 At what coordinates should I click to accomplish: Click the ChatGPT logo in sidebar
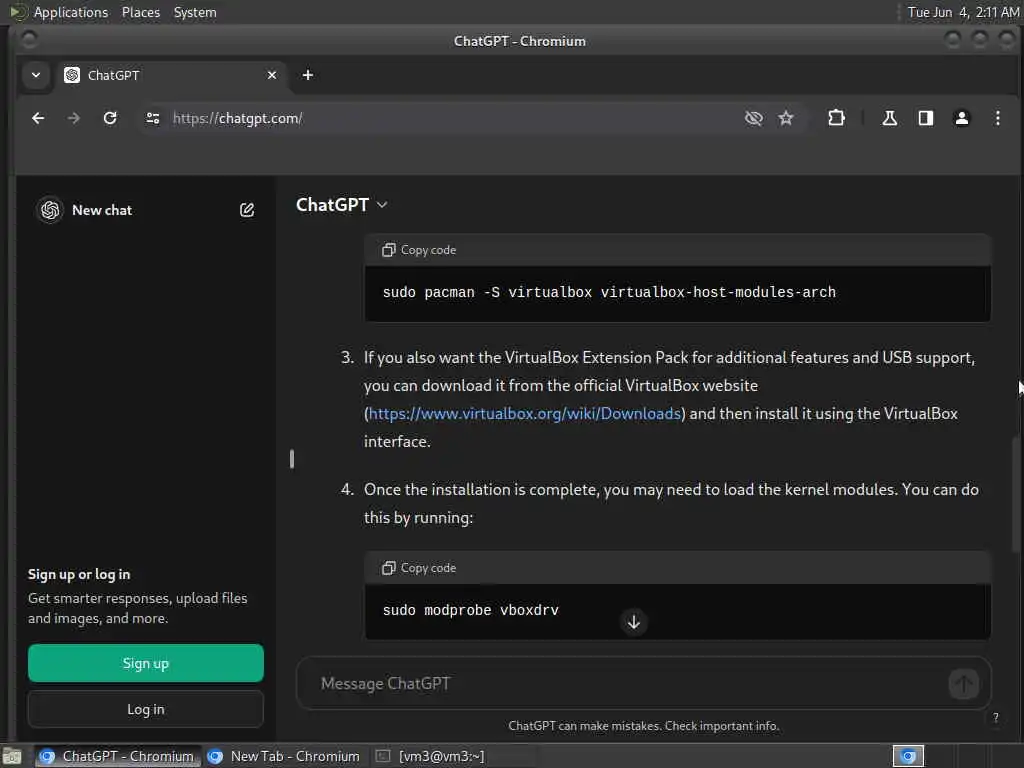click(50, 210)
